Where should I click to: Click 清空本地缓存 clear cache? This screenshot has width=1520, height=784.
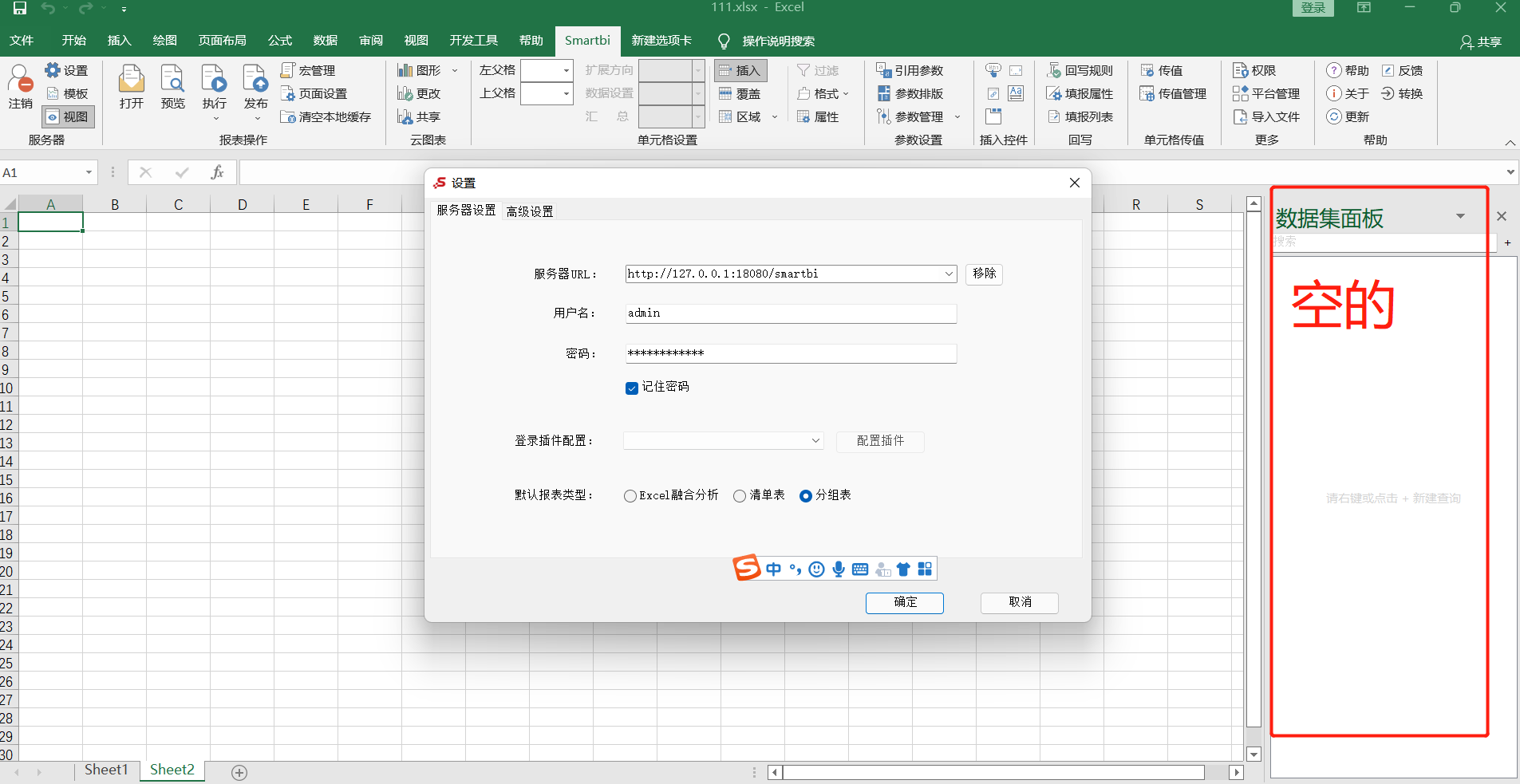click(x=326, y=116)
